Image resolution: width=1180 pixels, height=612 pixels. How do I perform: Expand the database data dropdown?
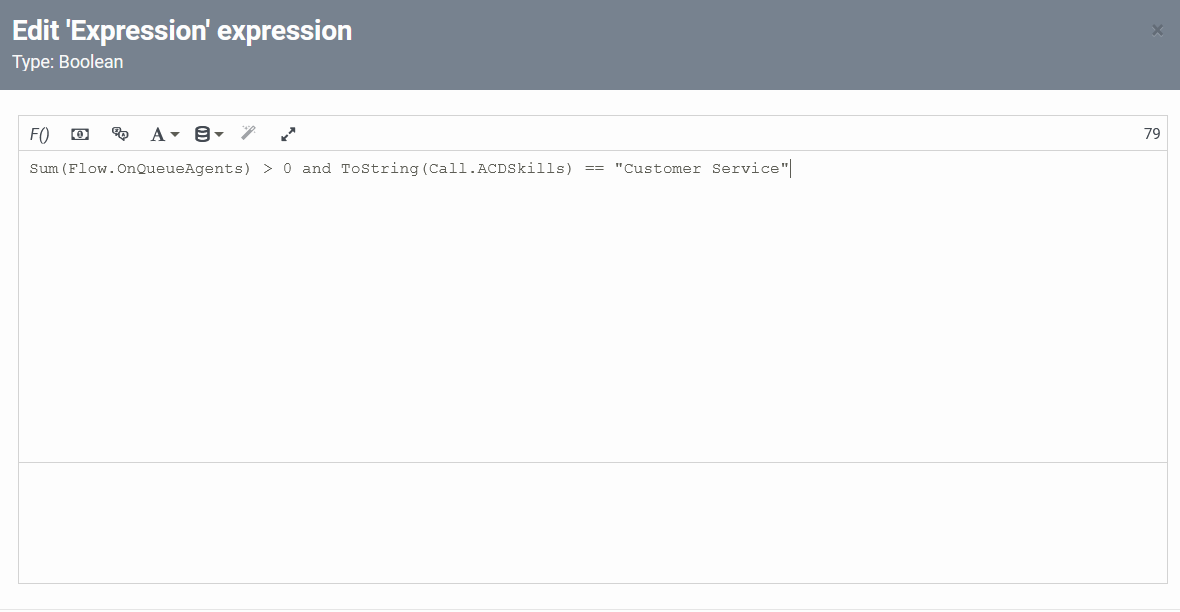[208, 134]
